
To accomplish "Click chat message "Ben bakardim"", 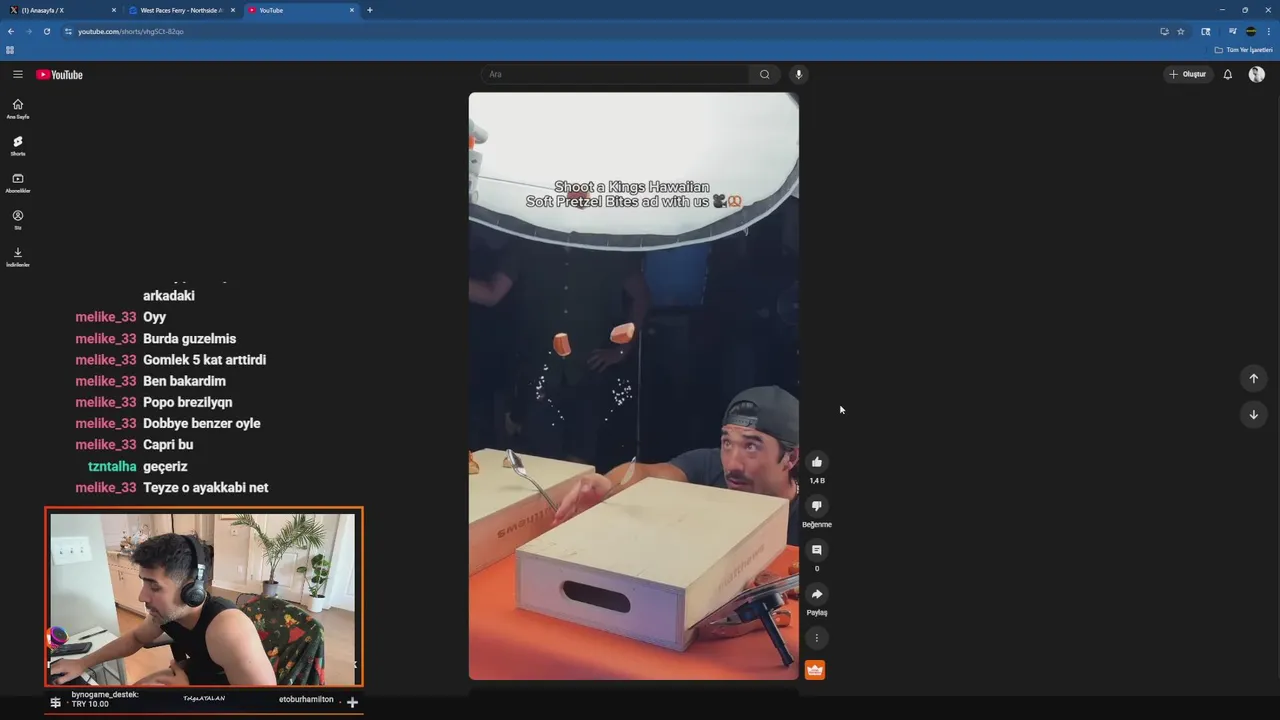I will [x=184, y=381].
